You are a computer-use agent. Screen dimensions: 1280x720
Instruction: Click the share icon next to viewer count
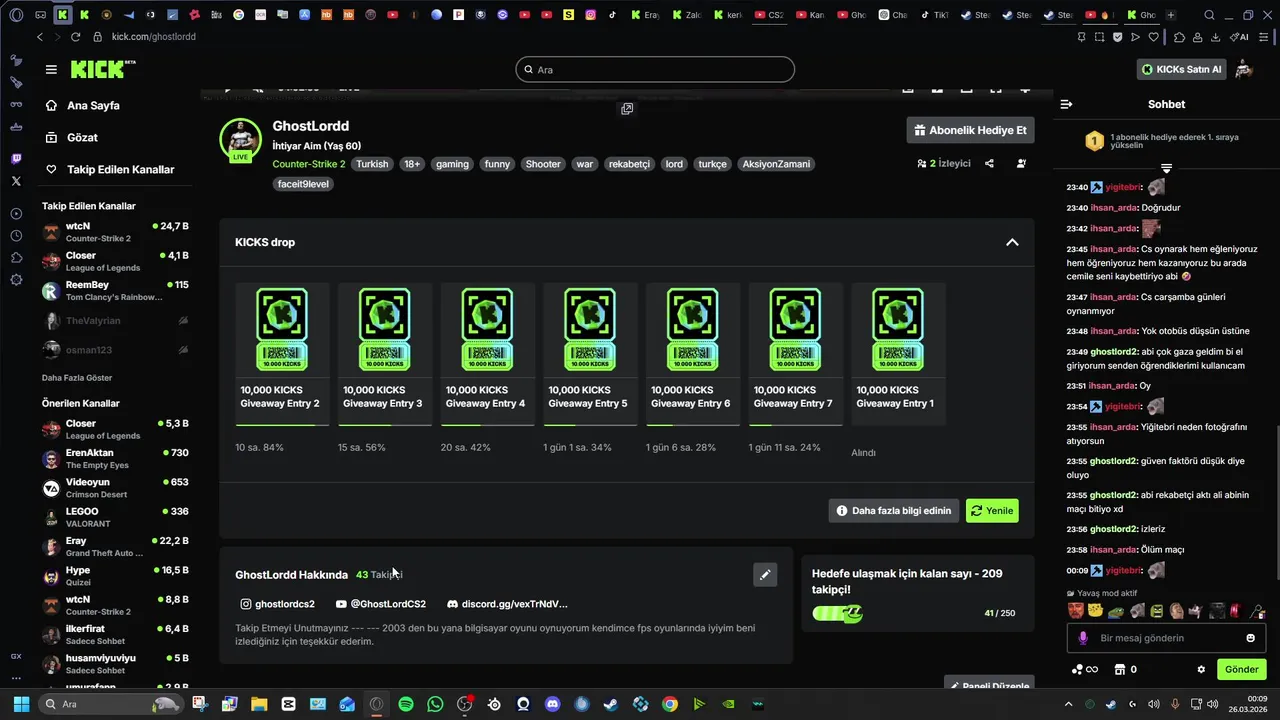tap(989, 163)
